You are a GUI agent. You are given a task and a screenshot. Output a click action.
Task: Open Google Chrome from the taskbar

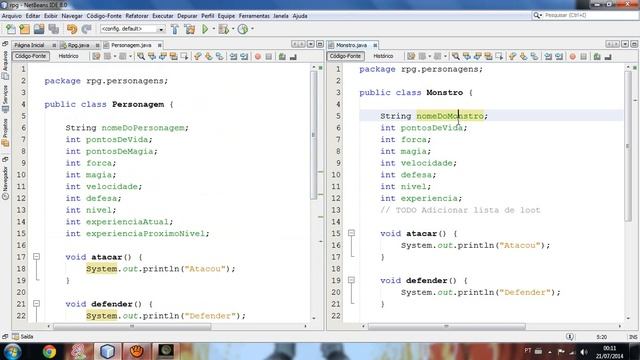point(49,351)
